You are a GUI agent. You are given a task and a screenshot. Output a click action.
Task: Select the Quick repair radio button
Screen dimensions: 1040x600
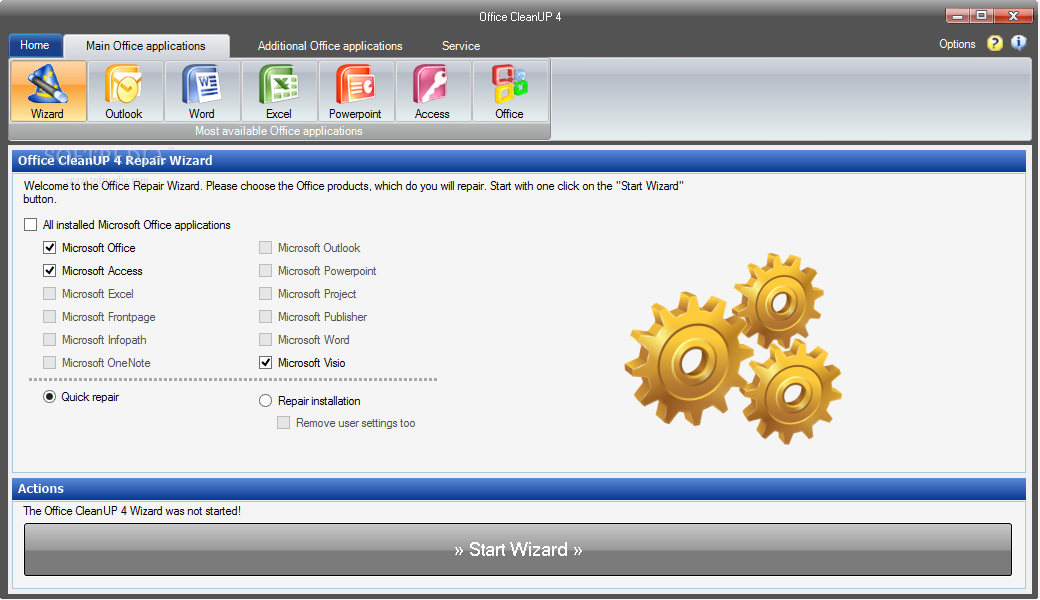[x=50, y=397]
